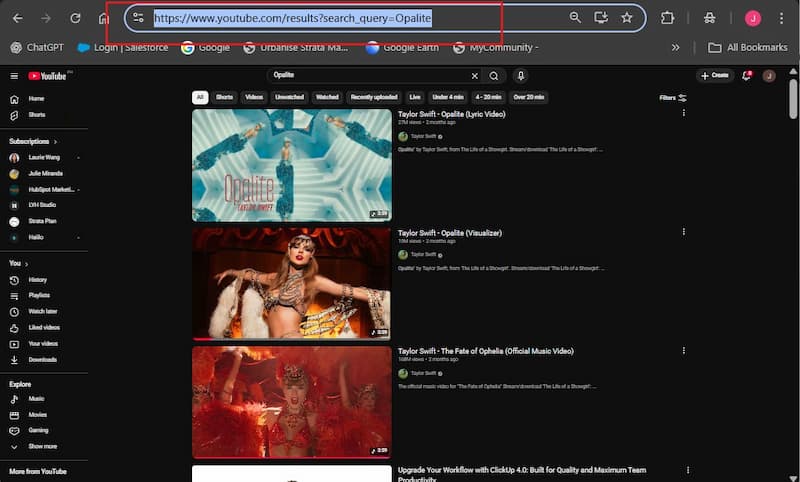The image size is (800, 482).
Task: Open the browser home page icon
Action: pyautogui.click(x=104, y=18)
